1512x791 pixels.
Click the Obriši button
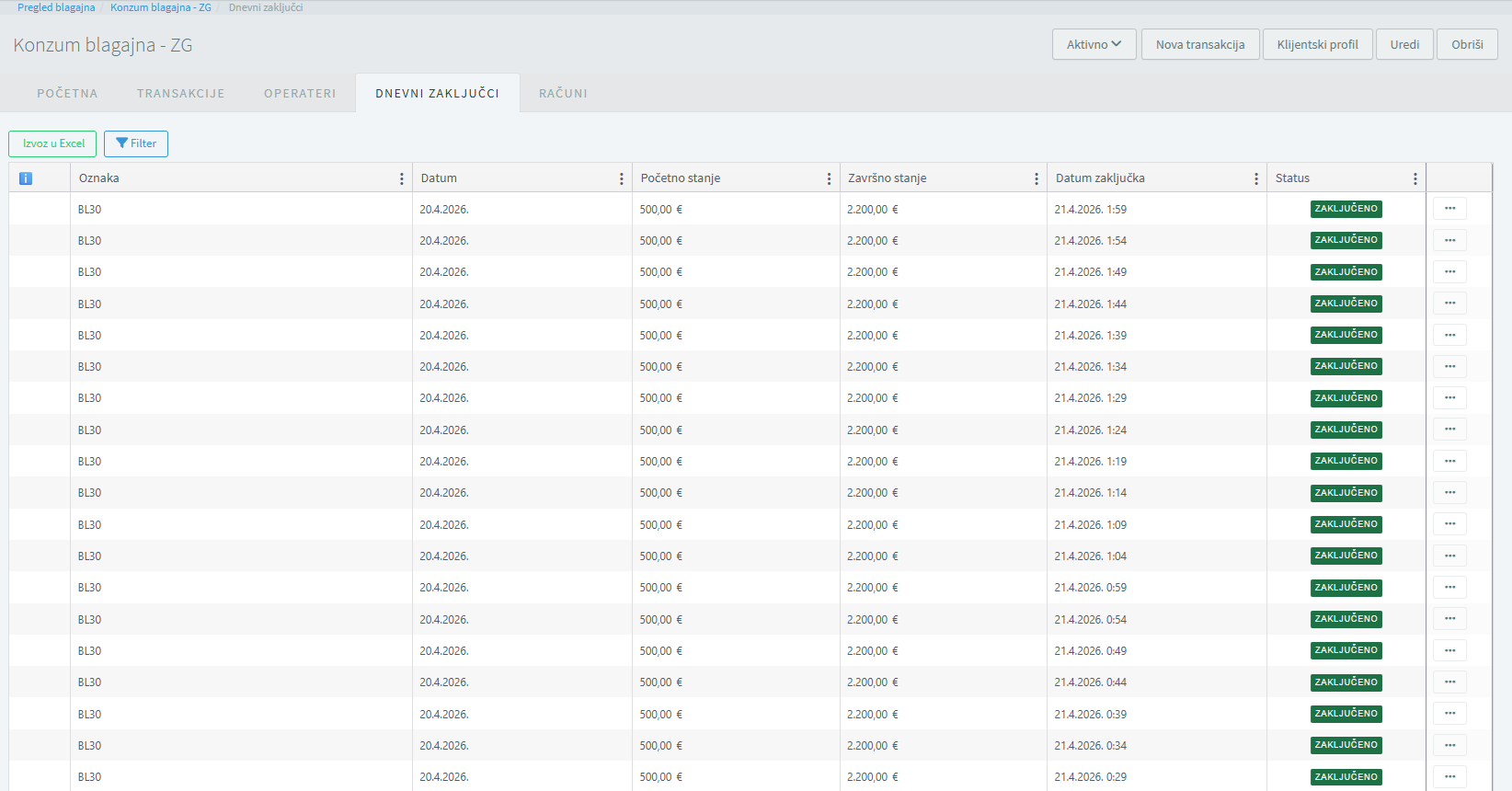click(1467, 44)
